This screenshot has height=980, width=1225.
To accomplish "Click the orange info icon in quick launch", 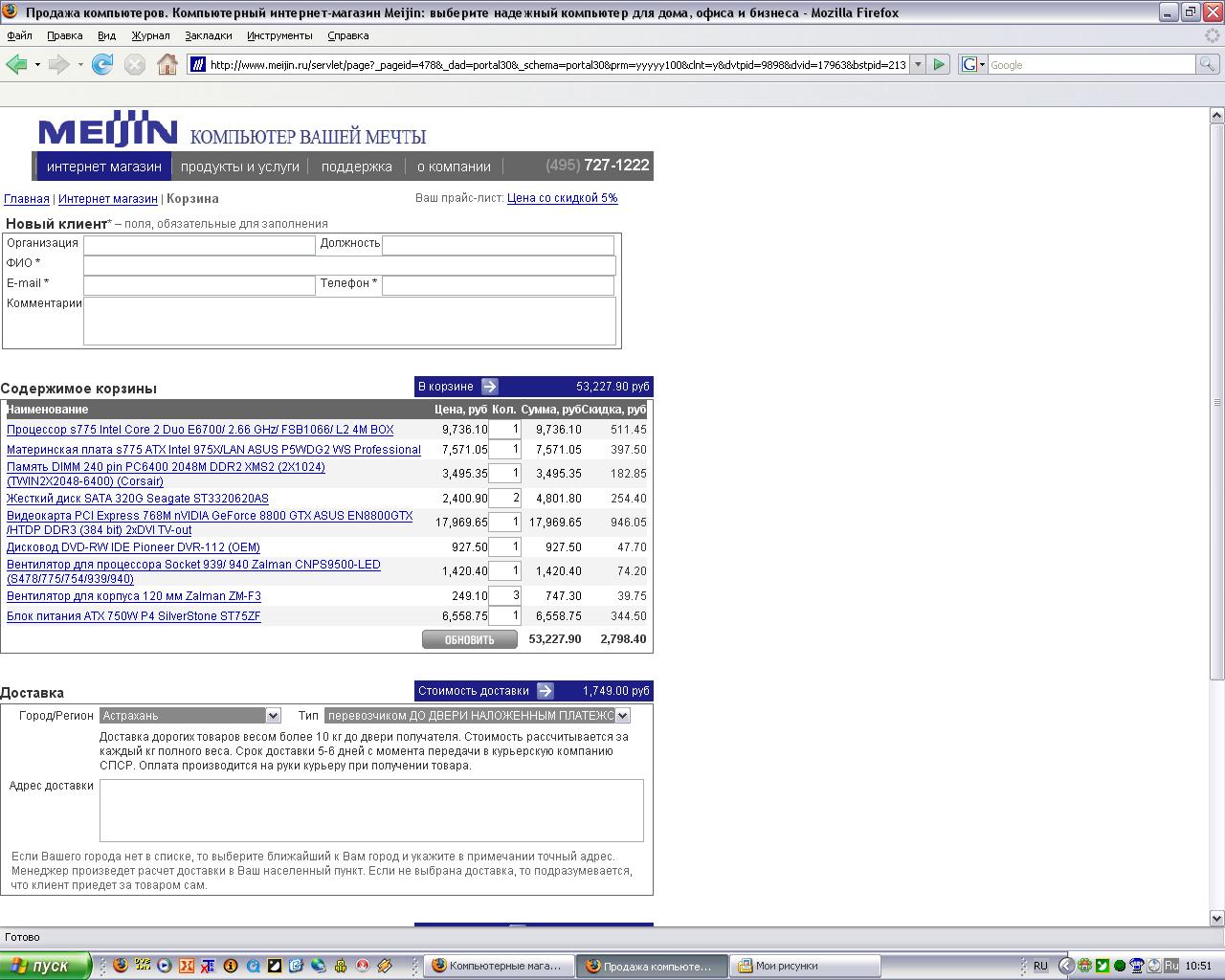I will click(x=230, y=966).
